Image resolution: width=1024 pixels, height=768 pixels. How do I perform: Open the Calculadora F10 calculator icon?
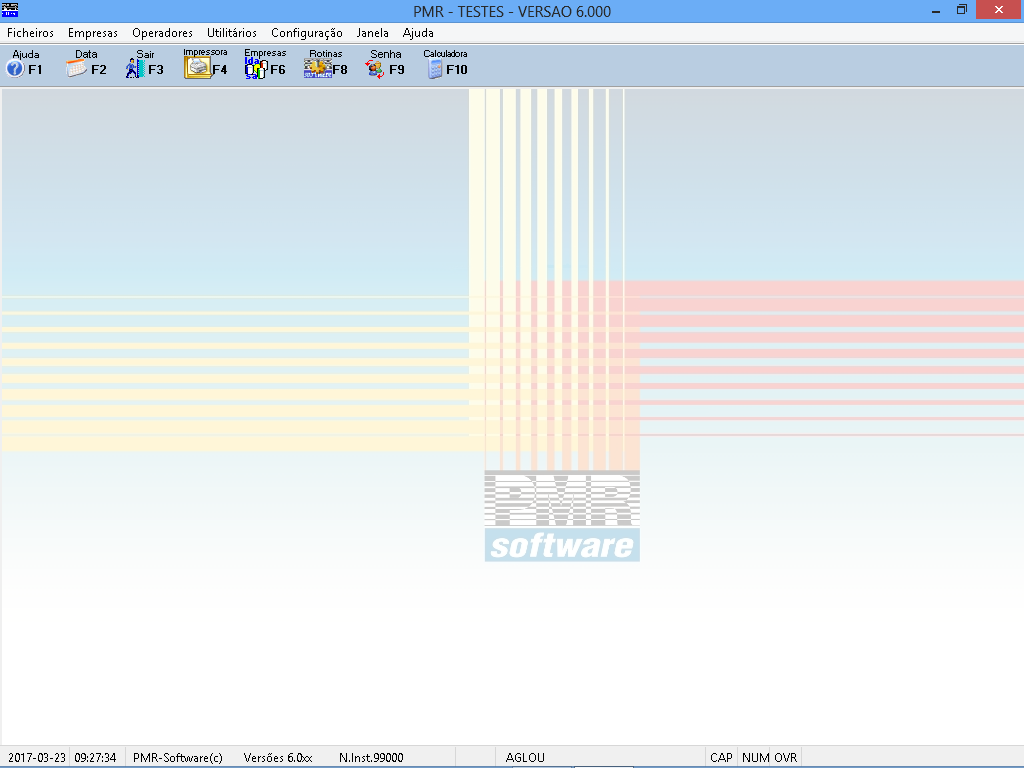click(x=445, y=63)
